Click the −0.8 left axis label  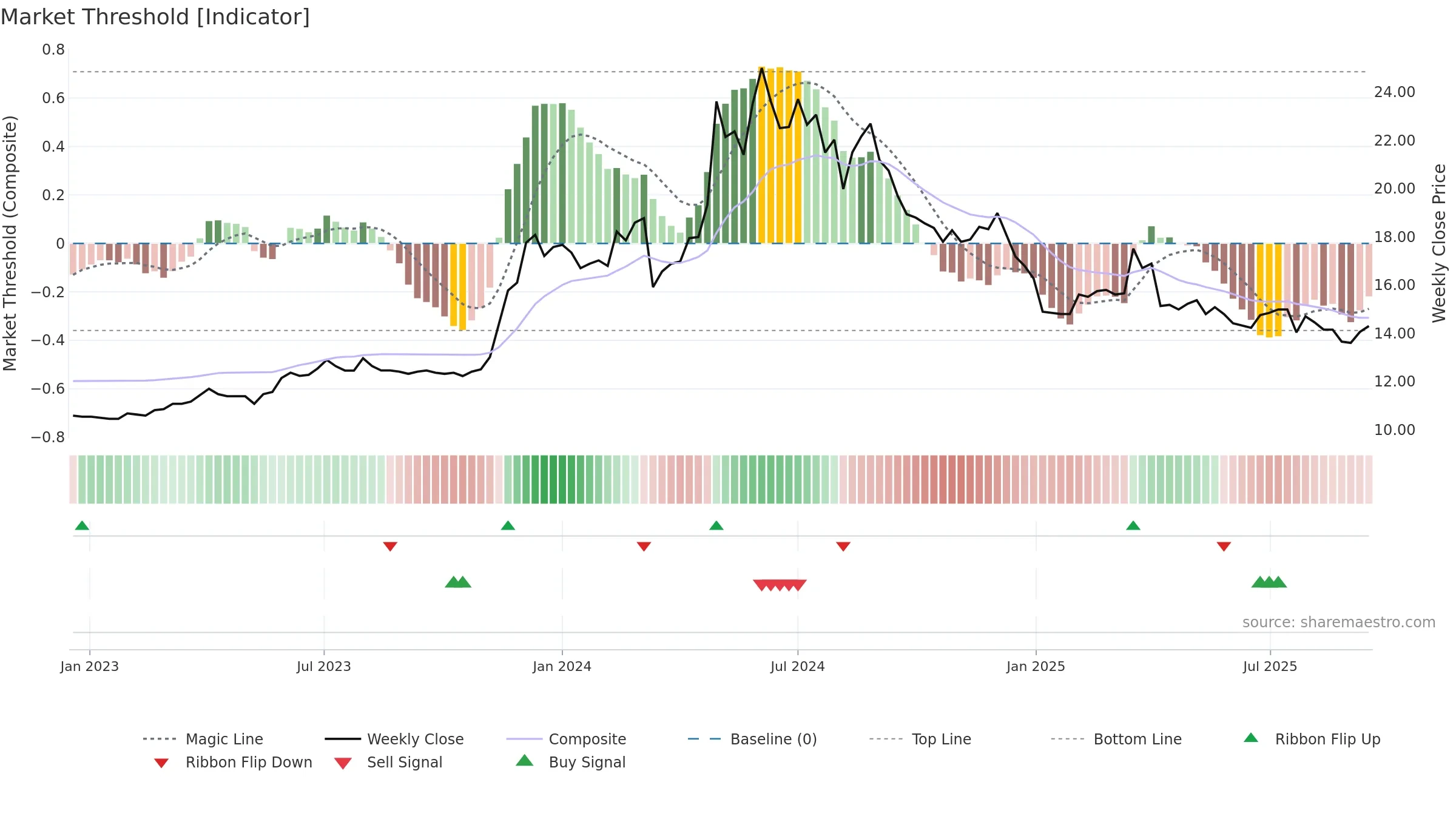tap(48, 437)
